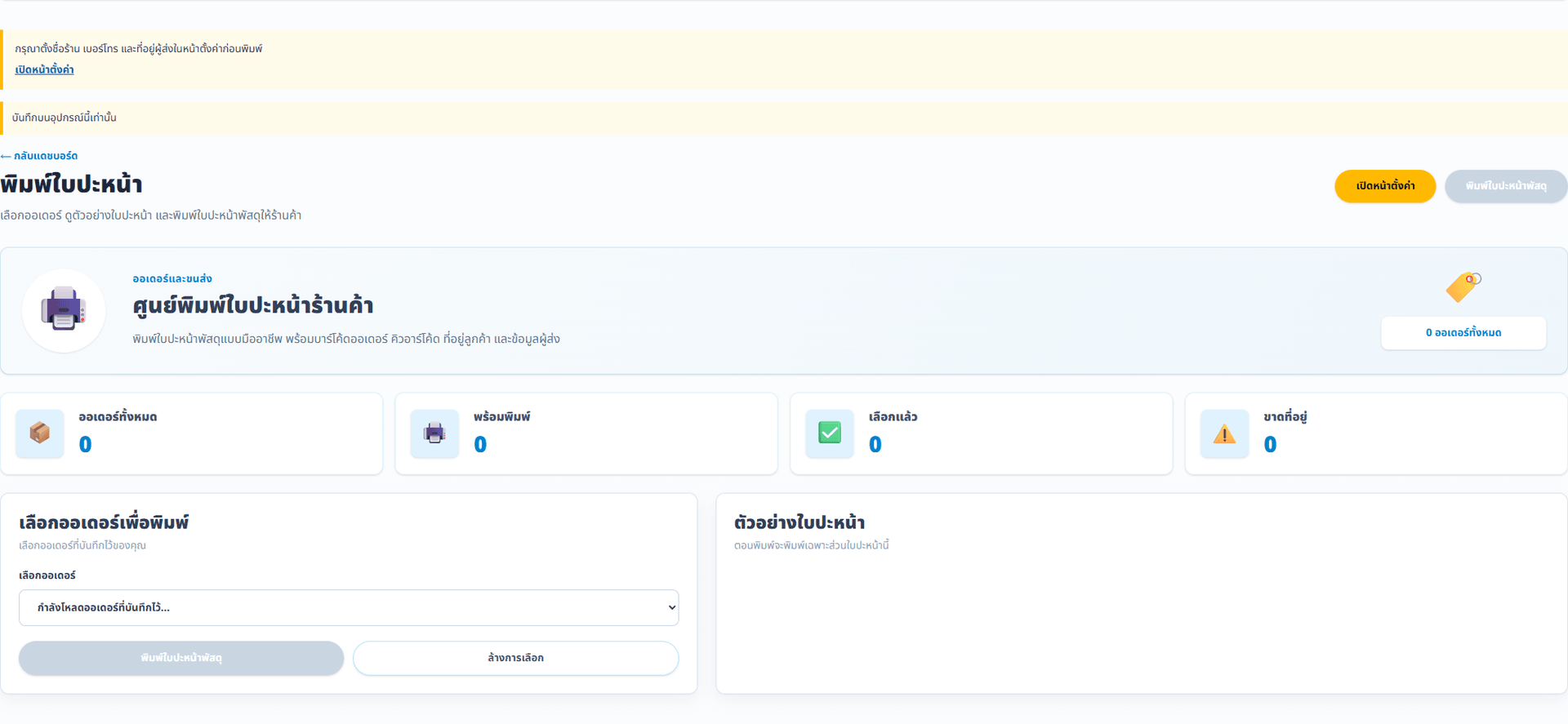The width and height of the screenshot is (1568, 724).
Task: Click the printer icon beside พร้อมพิมพ์
Action: (434, 433)
